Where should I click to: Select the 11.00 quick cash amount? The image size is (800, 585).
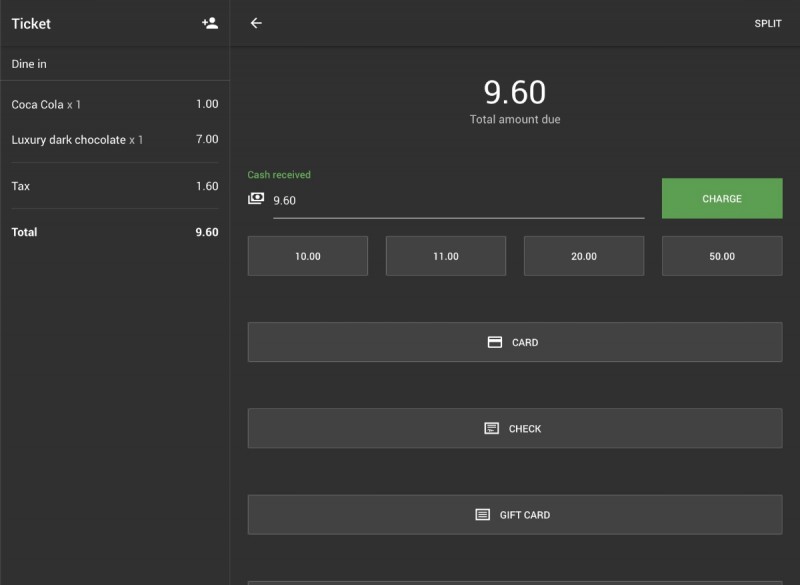coord(445,255)
